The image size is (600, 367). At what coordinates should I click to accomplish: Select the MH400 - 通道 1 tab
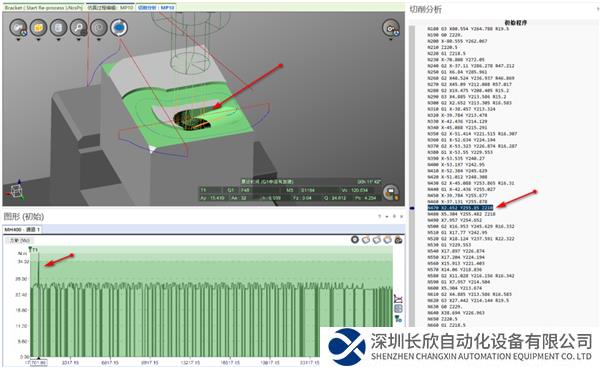pyautogui.click(x=22, y=230)
